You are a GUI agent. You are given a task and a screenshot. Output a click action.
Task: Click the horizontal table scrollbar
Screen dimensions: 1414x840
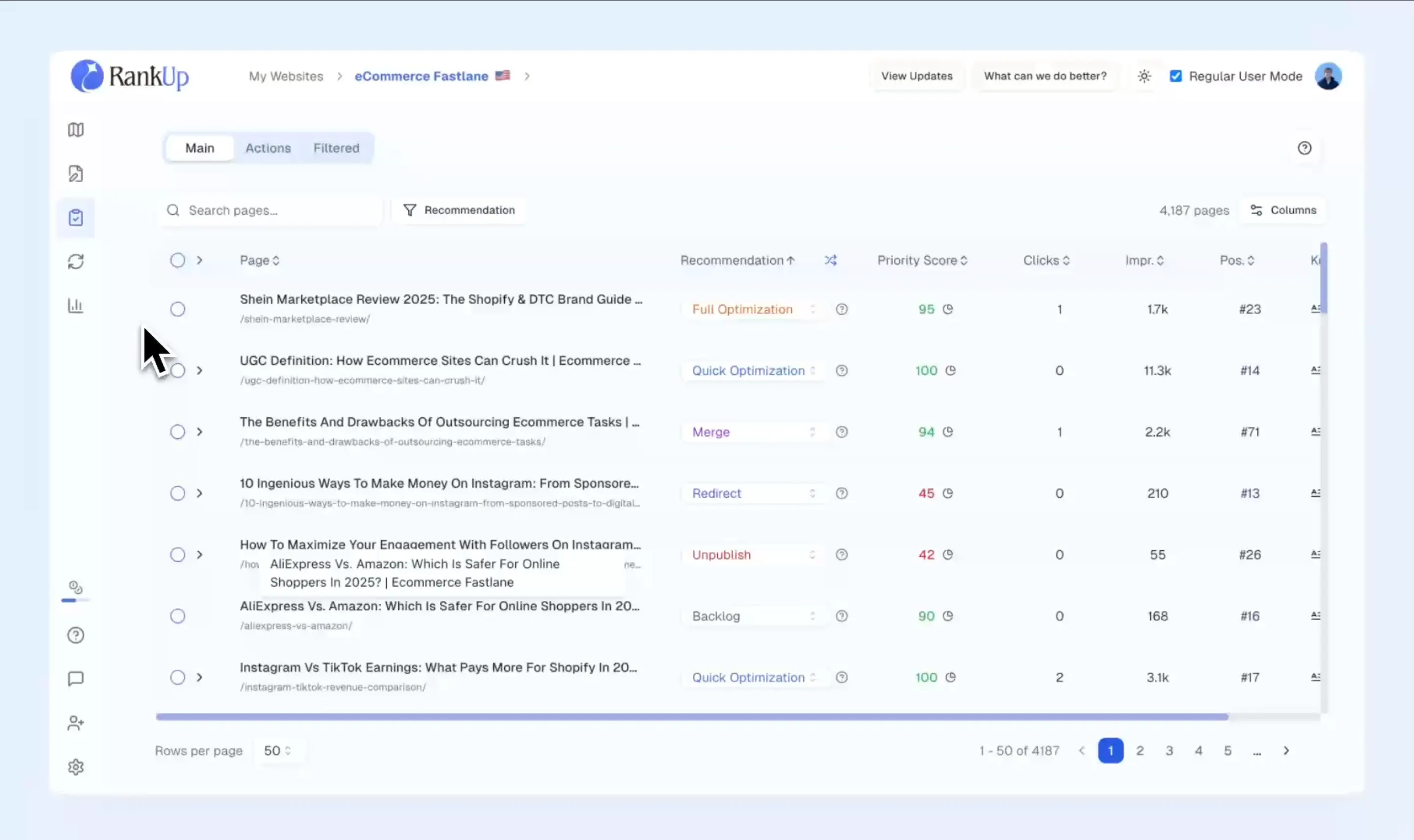[692, 717]
